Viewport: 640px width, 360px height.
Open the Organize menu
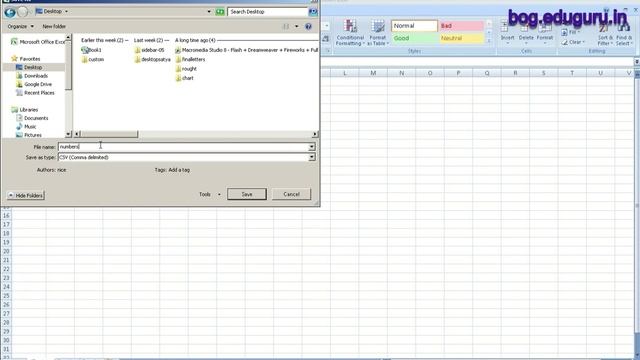tap(20, 26)
